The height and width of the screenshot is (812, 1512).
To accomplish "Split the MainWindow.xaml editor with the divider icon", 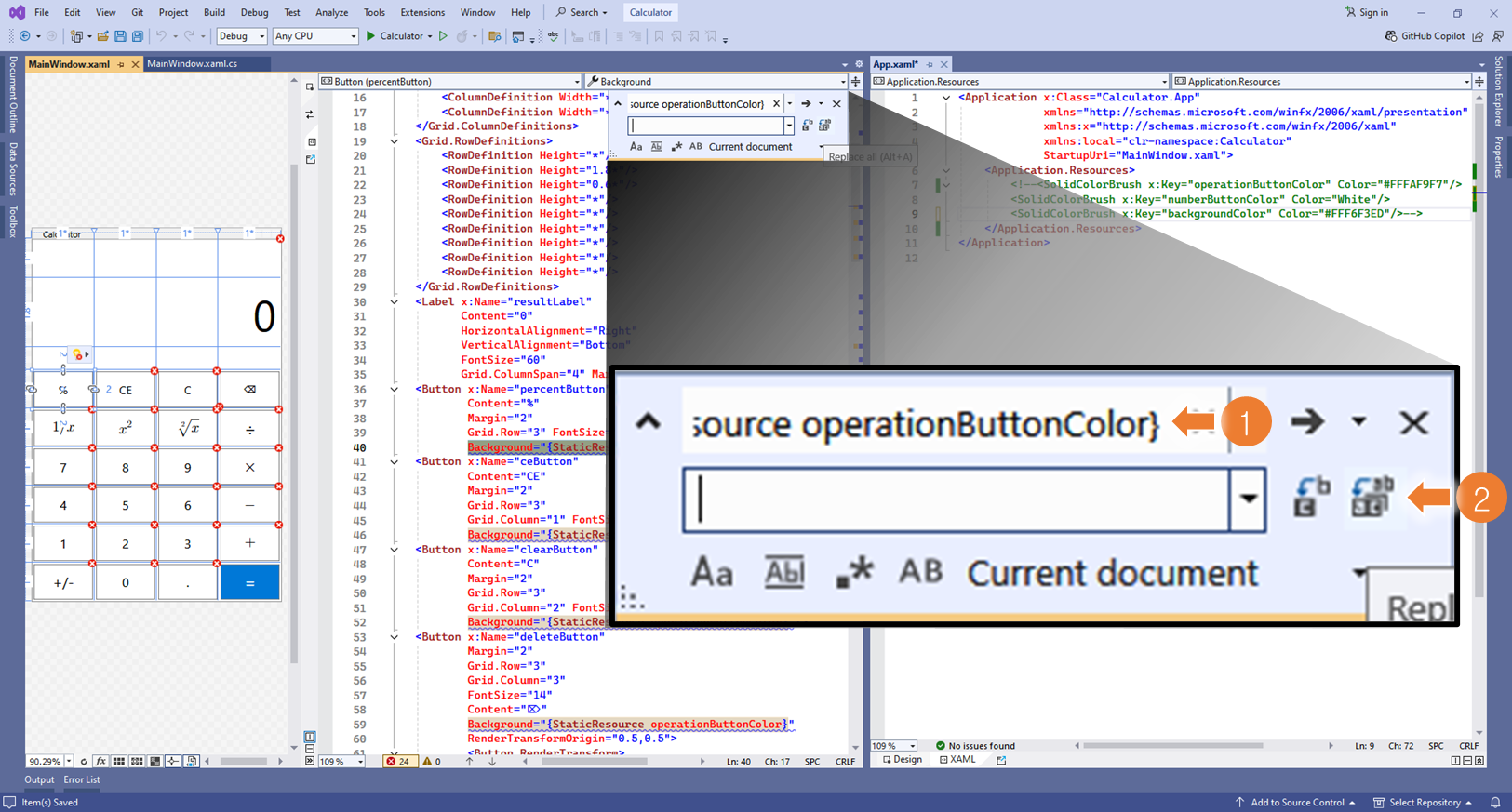I will tap(856, 82).
